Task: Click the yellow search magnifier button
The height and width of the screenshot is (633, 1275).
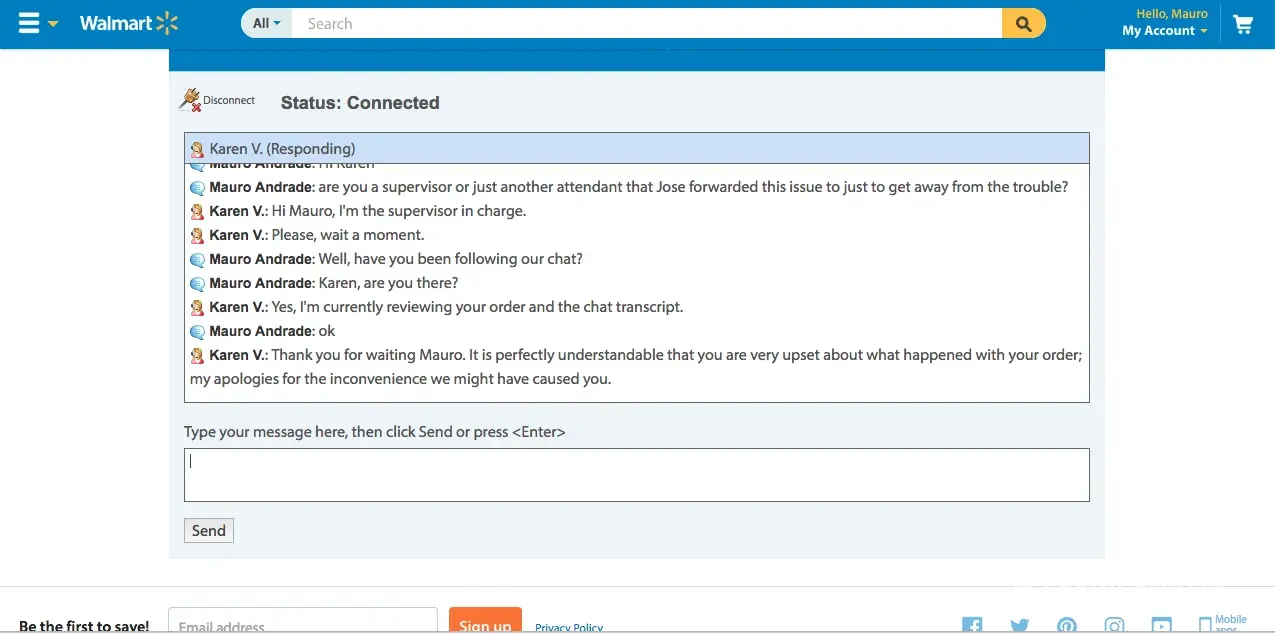Action: pyautogui.click(x=1023, y=23)
